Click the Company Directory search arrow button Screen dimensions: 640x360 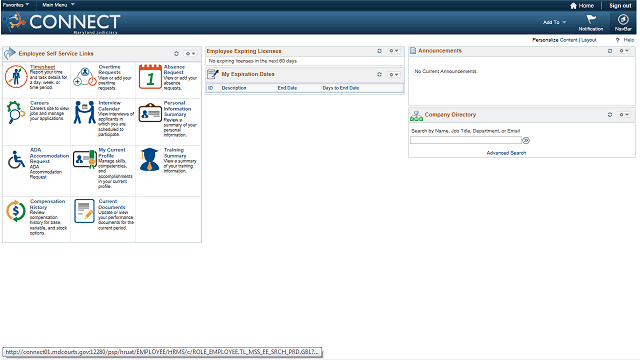coord(526,140)
